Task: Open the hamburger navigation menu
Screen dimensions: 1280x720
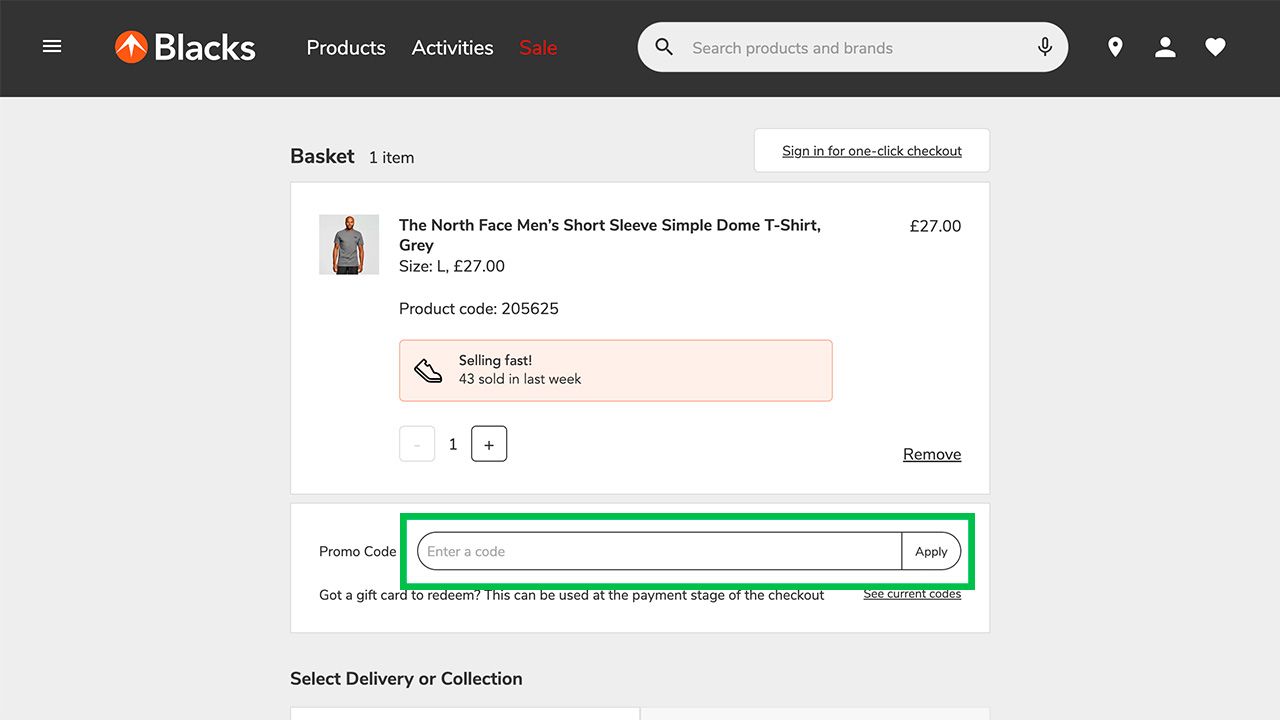Action: coord(52,47)
